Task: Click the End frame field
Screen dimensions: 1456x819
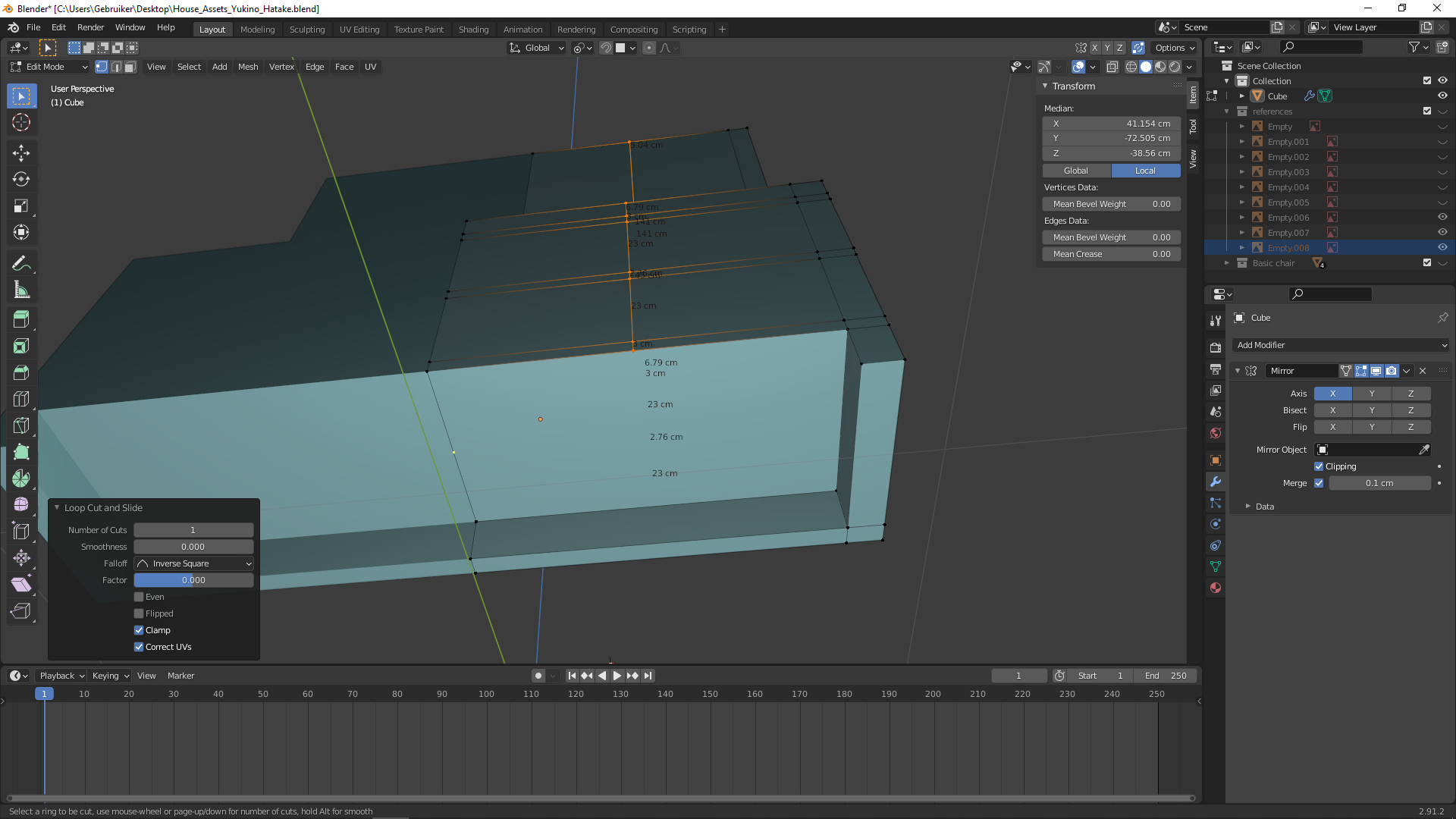Action: [1166, 676]
